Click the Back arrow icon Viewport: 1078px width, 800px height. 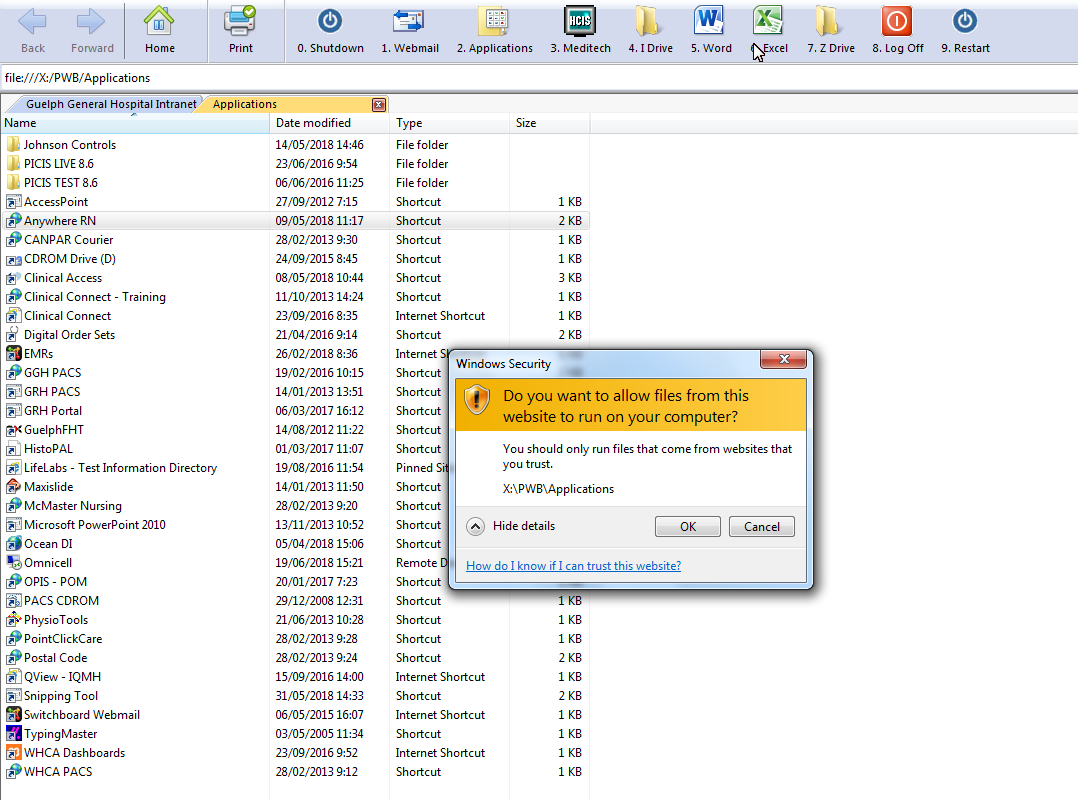tap(32, 21)
